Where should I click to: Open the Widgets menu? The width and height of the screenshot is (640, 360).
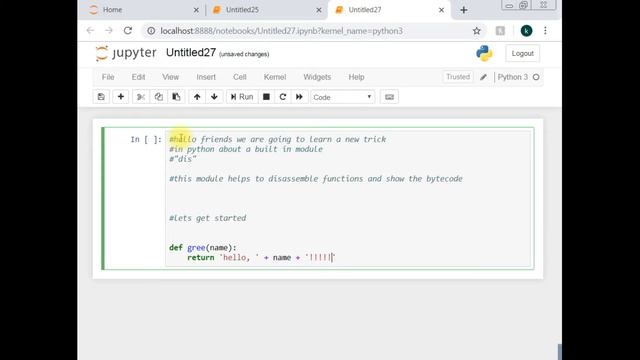tap(317, 77)
